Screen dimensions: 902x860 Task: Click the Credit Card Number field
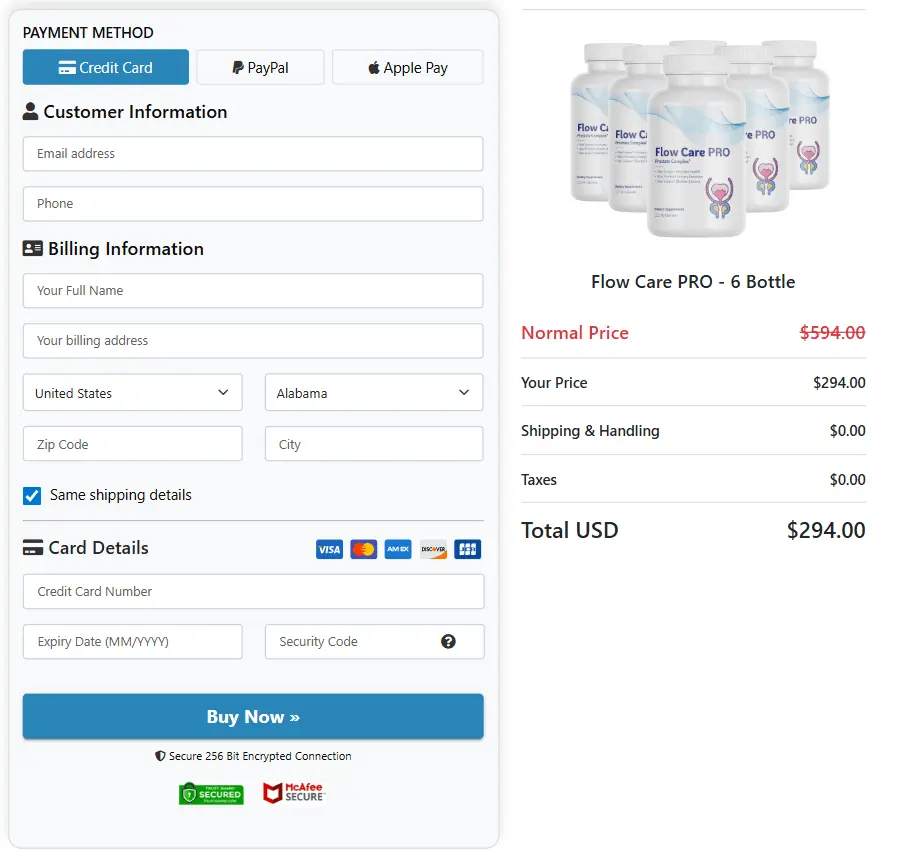pos(252,592)
